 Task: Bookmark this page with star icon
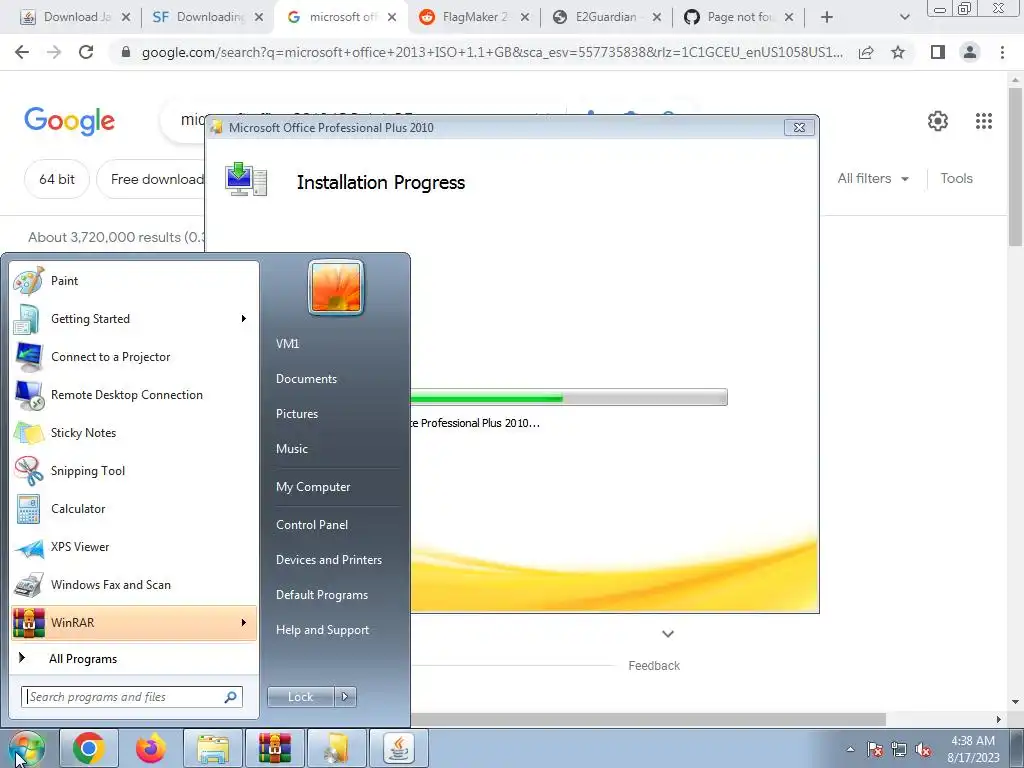(x=898, y=52)
